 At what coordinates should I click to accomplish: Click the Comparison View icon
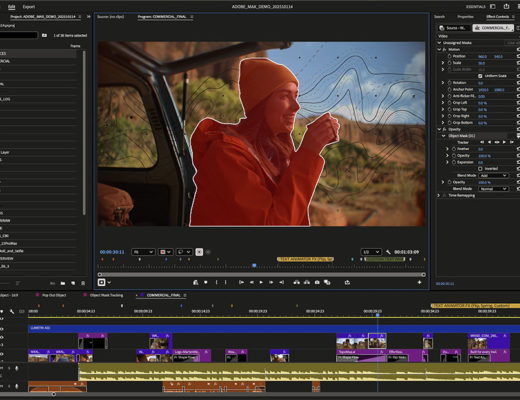327,282
